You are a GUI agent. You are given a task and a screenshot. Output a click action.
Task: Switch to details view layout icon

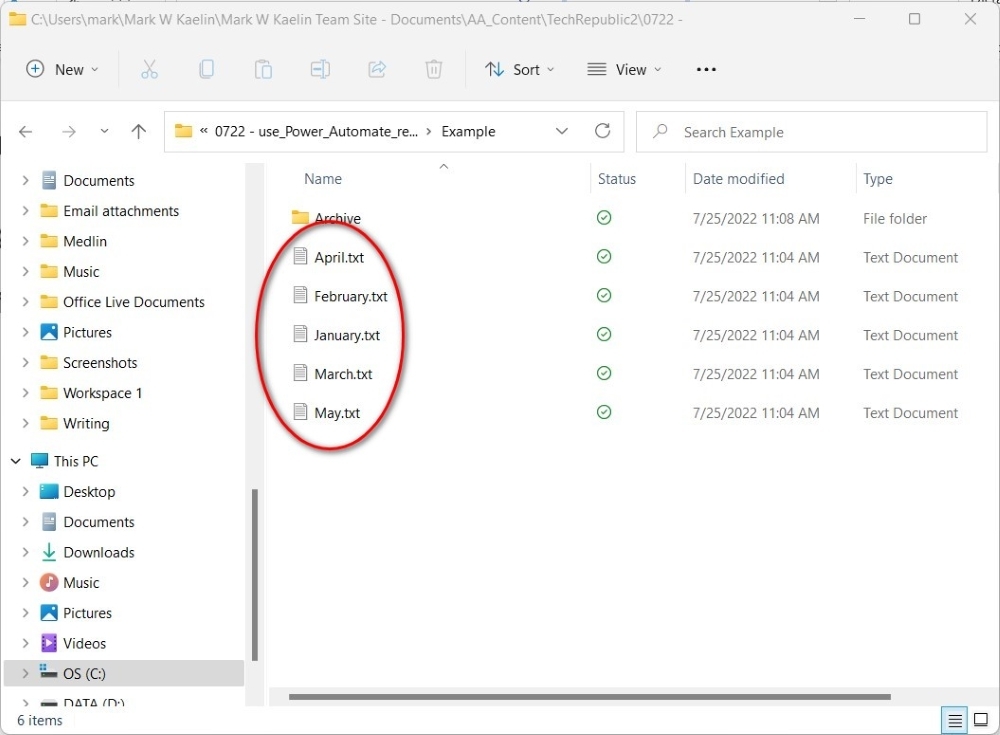(x=955, y=720)
